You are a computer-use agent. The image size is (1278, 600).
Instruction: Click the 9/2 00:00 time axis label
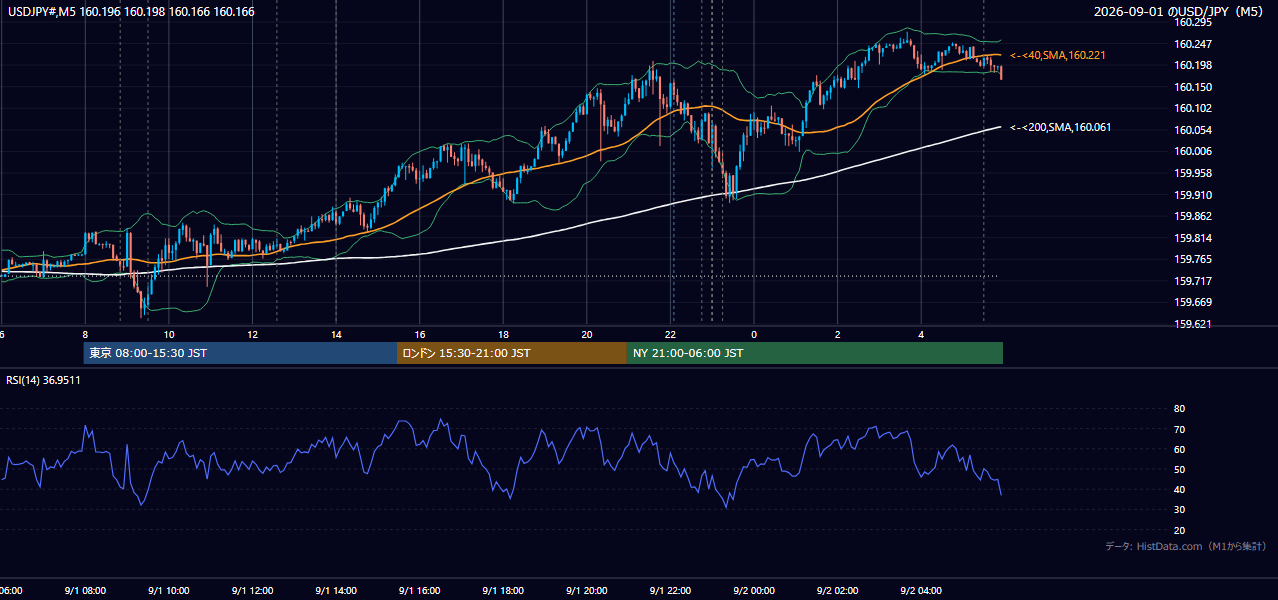click(x=754, y=591)
